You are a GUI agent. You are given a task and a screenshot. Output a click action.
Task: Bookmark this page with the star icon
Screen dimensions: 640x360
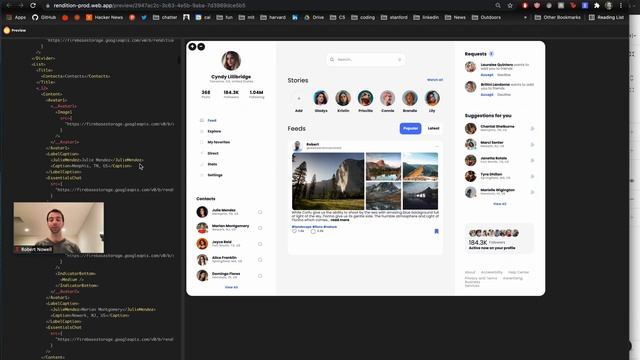tap(510, 5)
